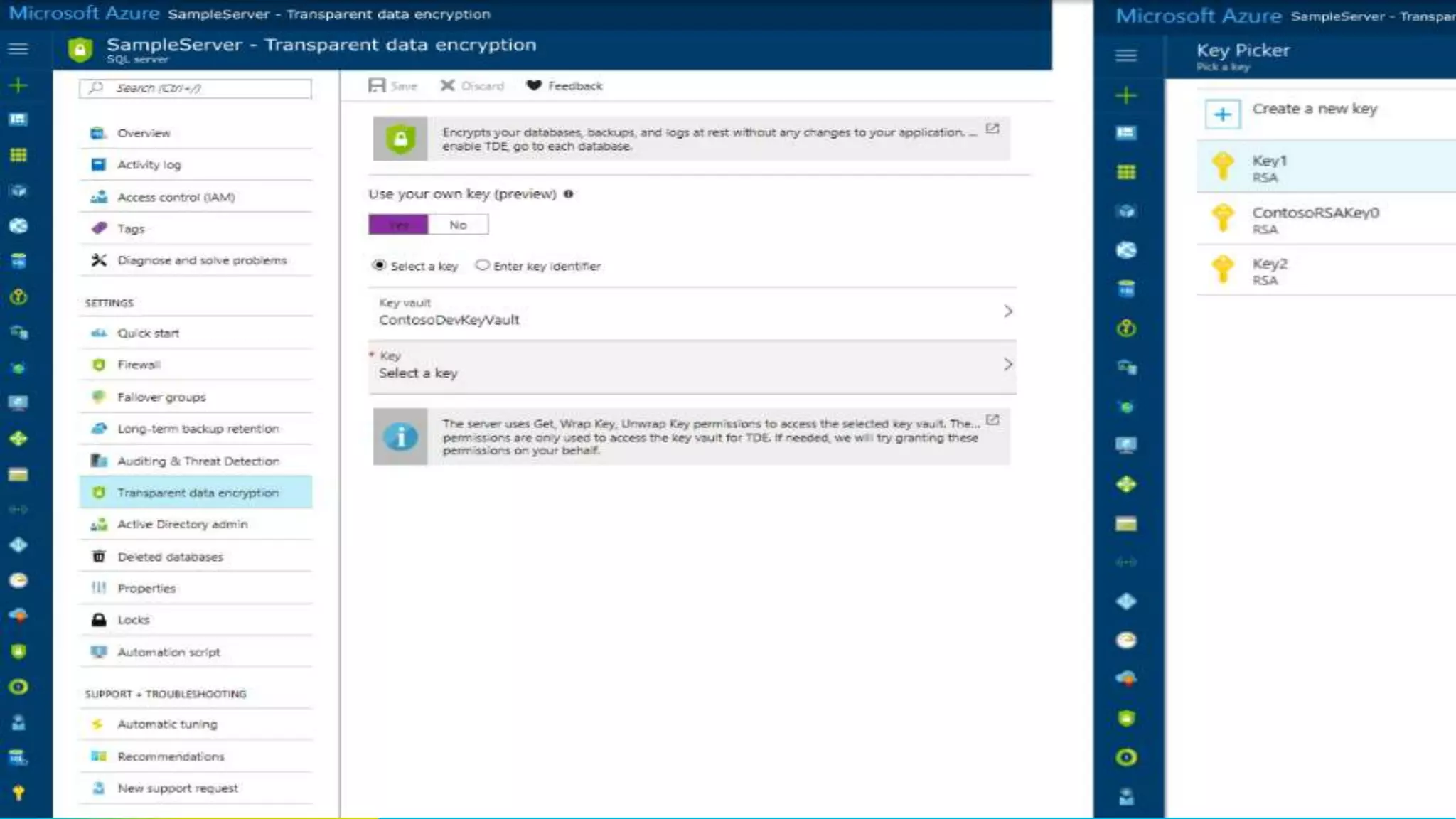Viewport: 1456px width, 819px height.
Task: Click the green plus icon in left sidebar
Action: point(18,85)
